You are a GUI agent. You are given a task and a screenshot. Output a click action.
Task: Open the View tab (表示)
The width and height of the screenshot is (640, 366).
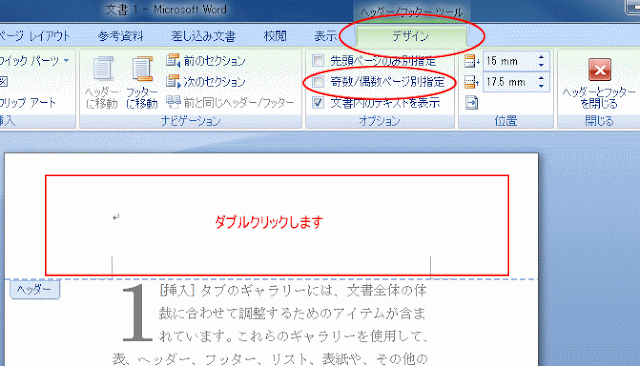(325, 36)
